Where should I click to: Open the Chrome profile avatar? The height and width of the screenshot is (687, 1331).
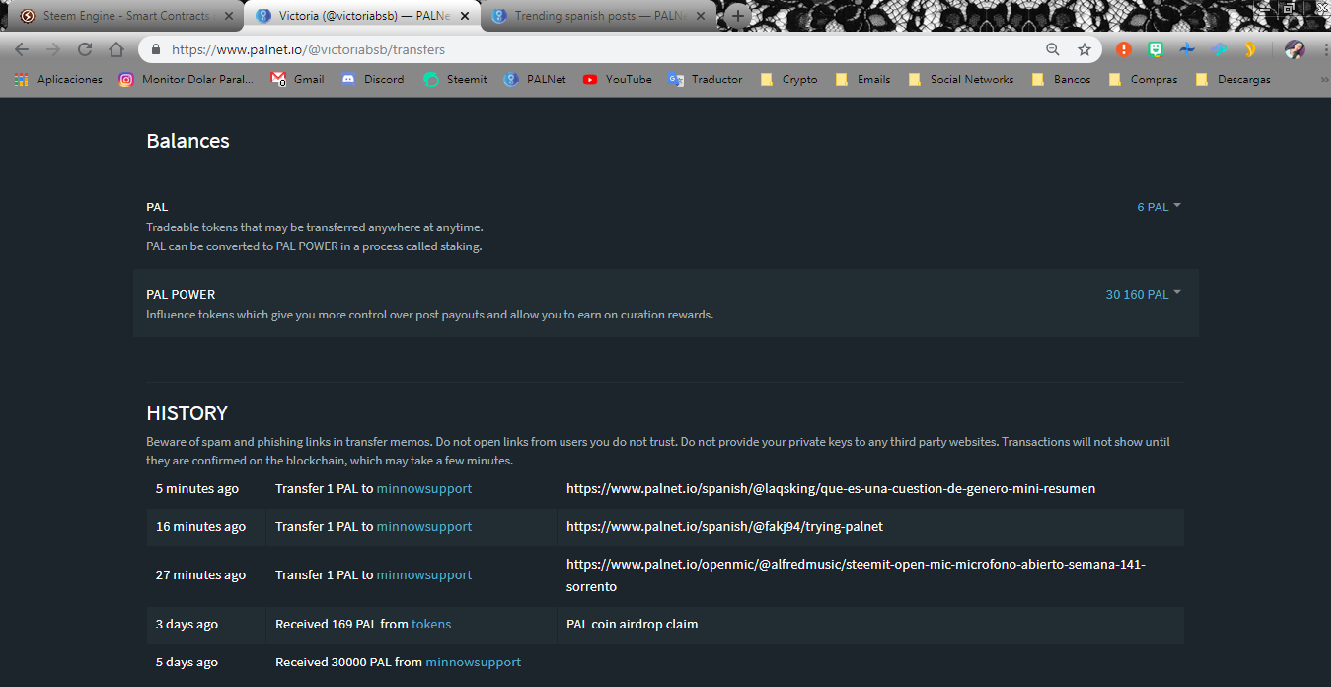point(1294,49)
